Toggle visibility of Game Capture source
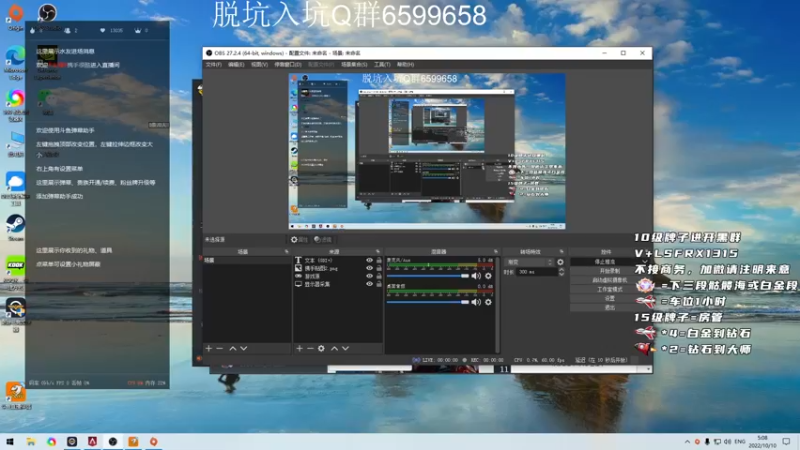The image size is (800, 450). coord(369,276)
